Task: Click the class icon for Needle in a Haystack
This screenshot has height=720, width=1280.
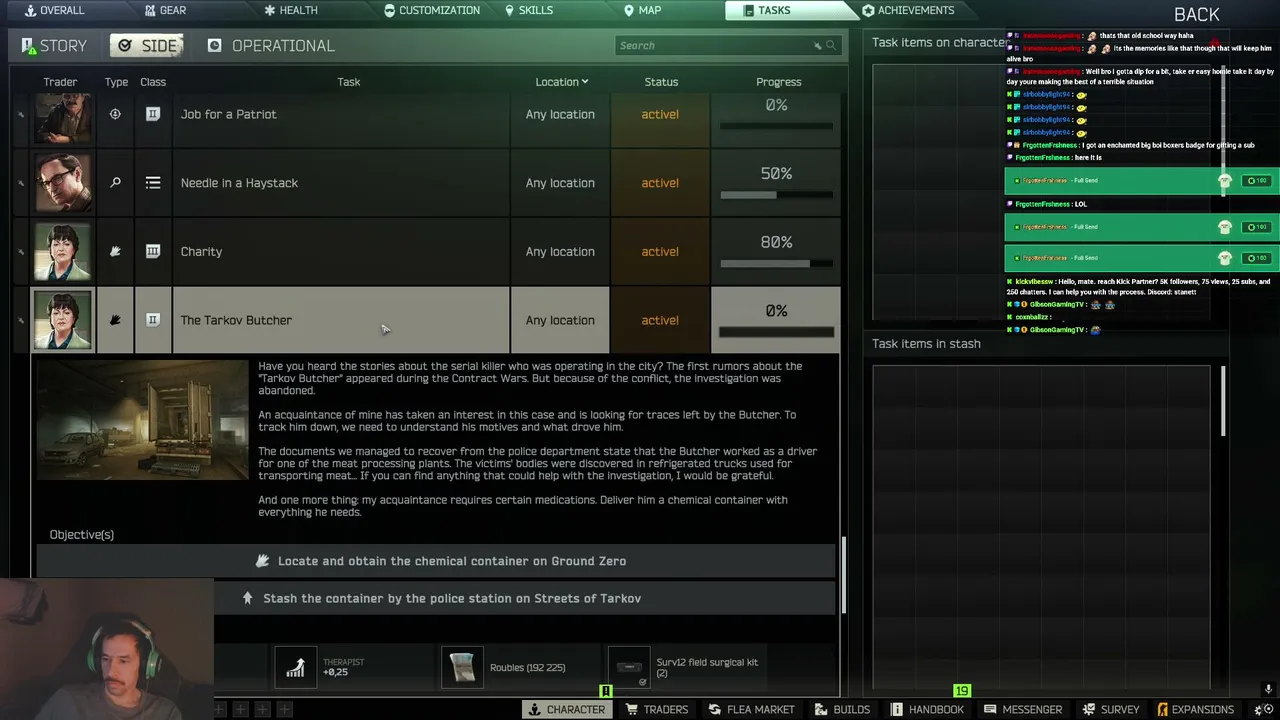Action: tap(153, 183)
